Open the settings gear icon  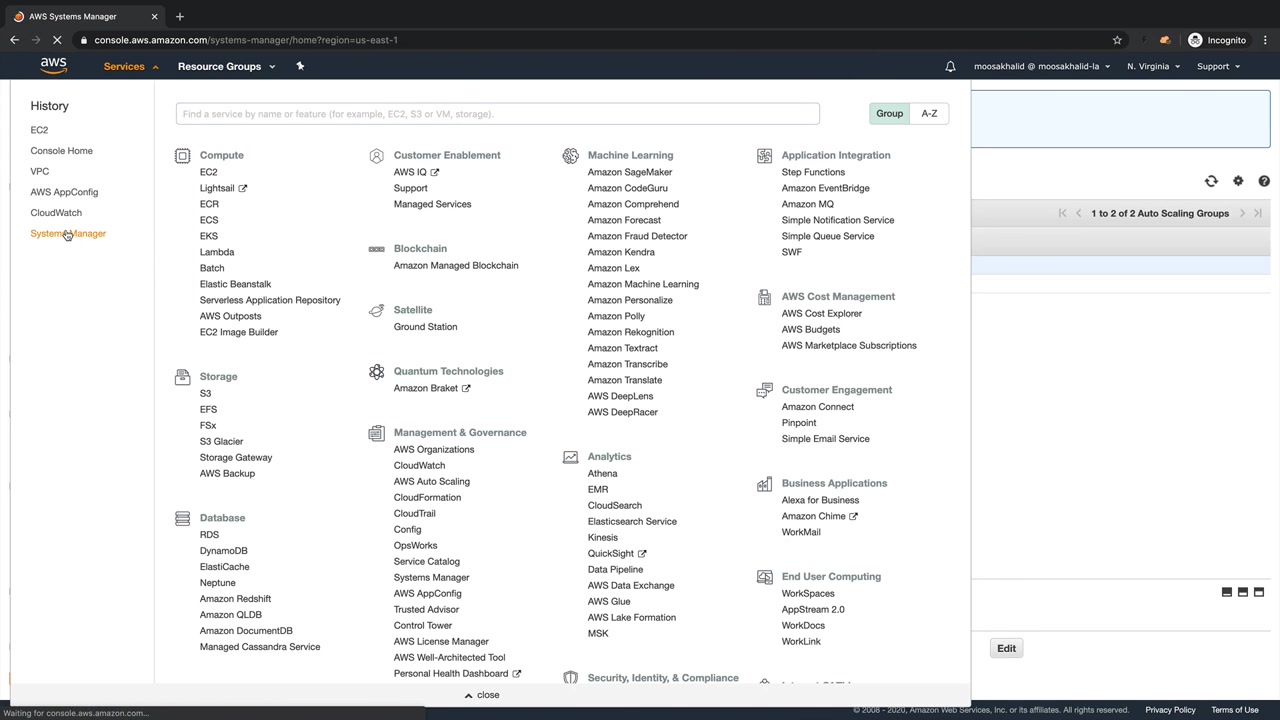click(1238, 181)
